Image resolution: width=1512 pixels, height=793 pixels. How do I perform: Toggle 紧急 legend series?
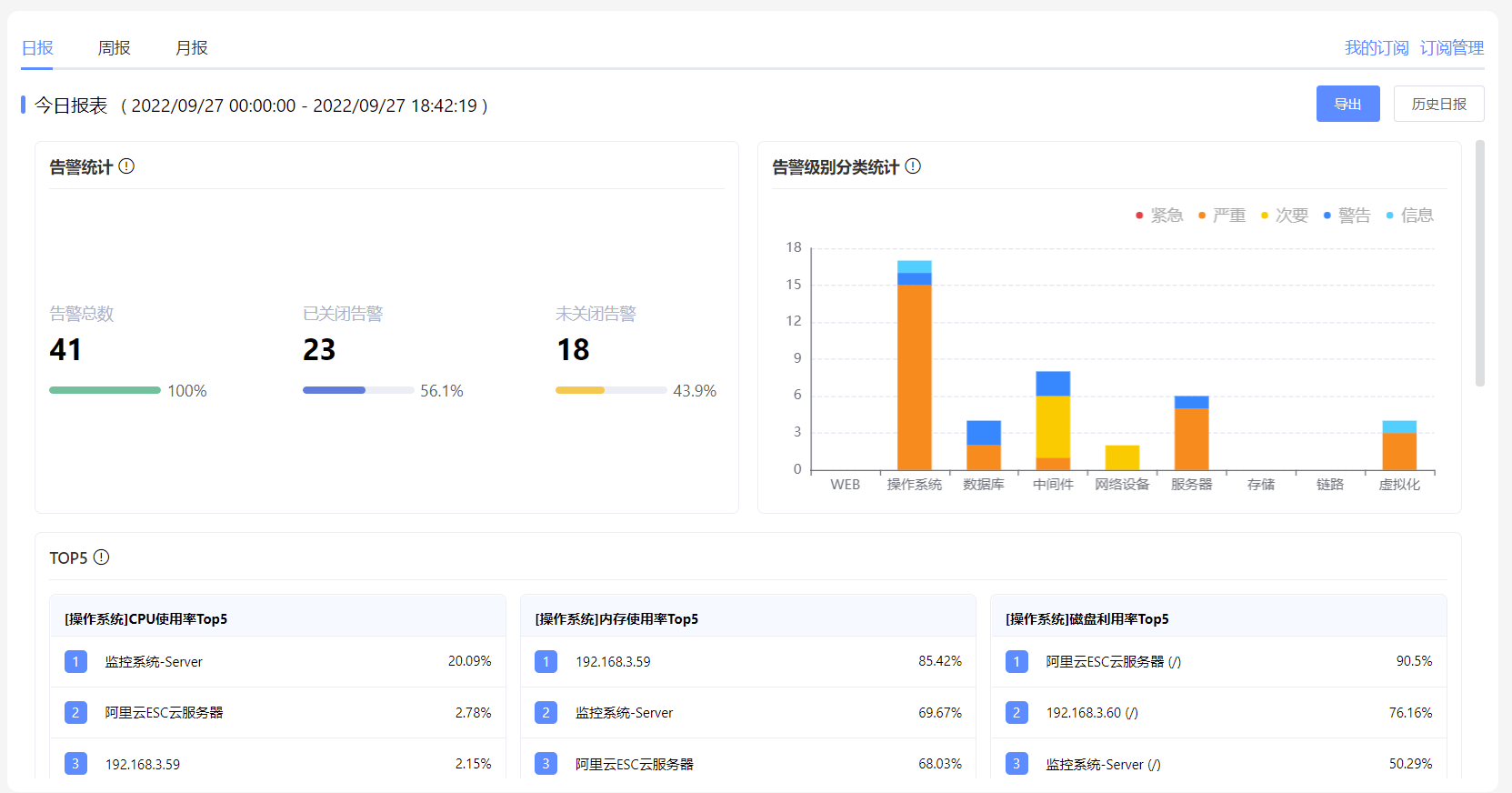click(x=1159, y=216)
